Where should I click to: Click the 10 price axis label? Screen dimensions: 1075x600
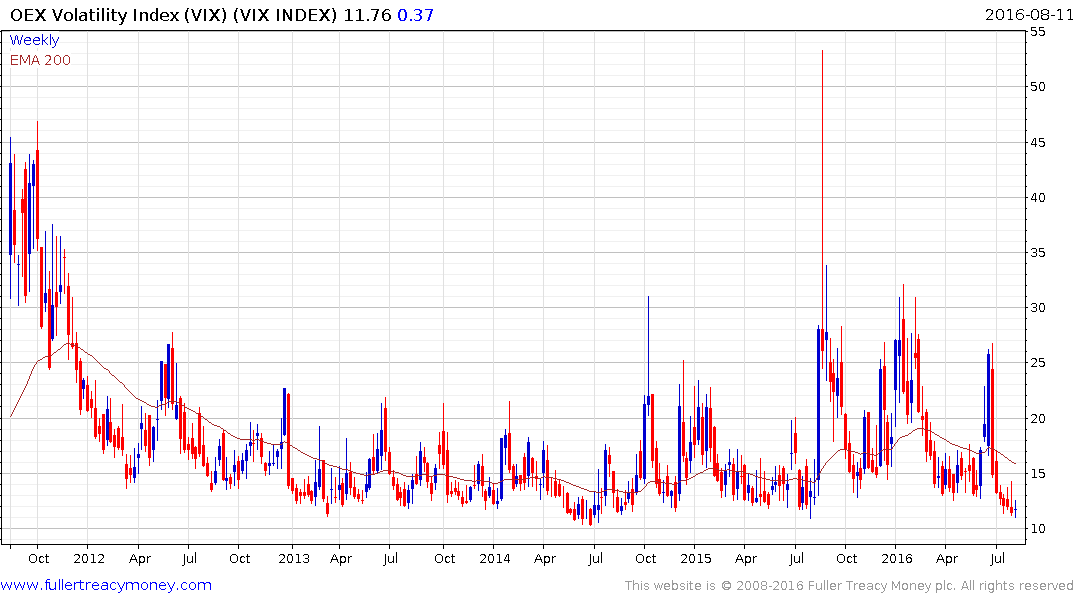click(1037, 528)
